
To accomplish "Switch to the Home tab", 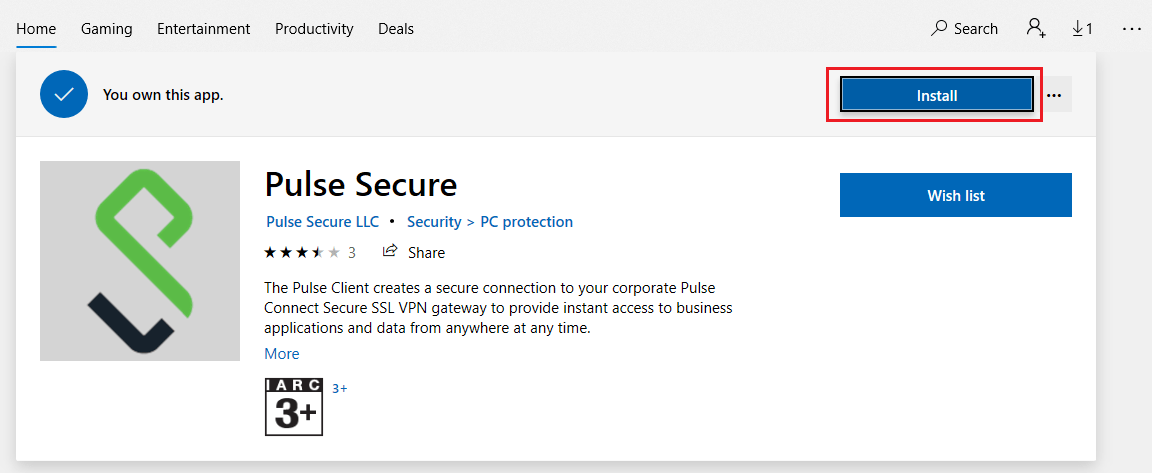I will (x=36, y=29).
